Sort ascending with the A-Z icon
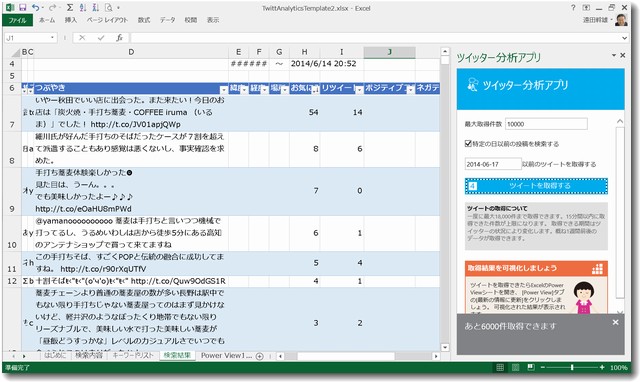The image size is (640, 382). point(83,7)
